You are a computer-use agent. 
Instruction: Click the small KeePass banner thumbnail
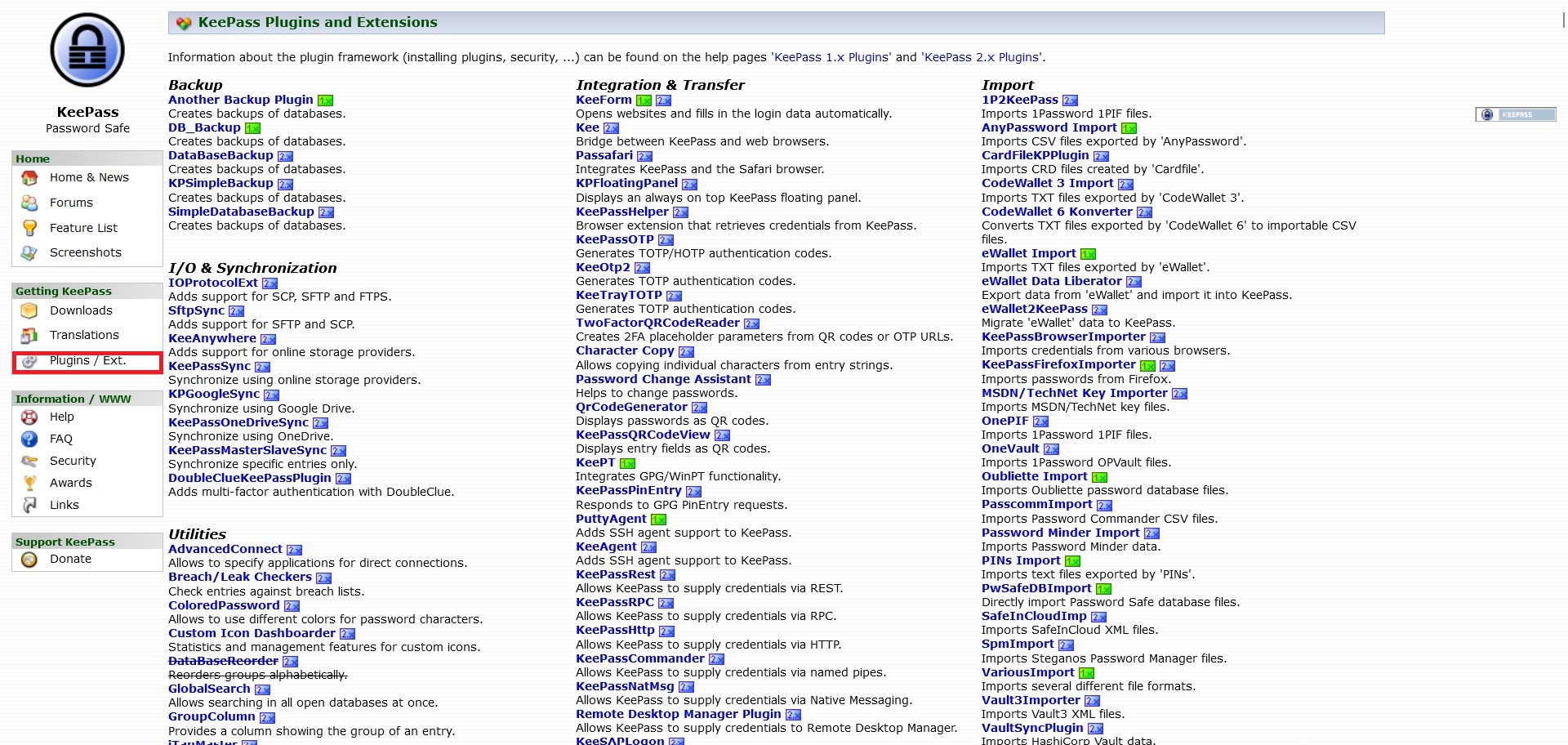point(1516,114)
